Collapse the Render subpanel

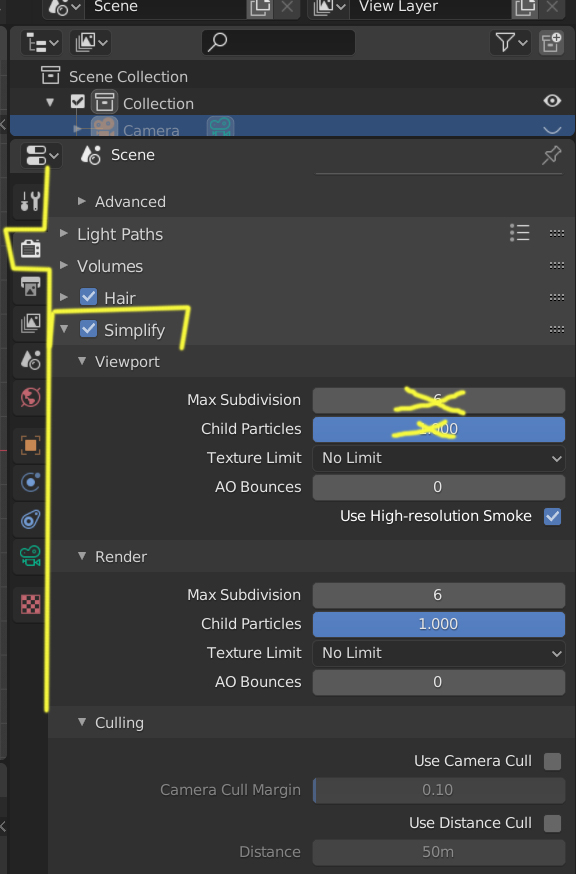(82, 556)
